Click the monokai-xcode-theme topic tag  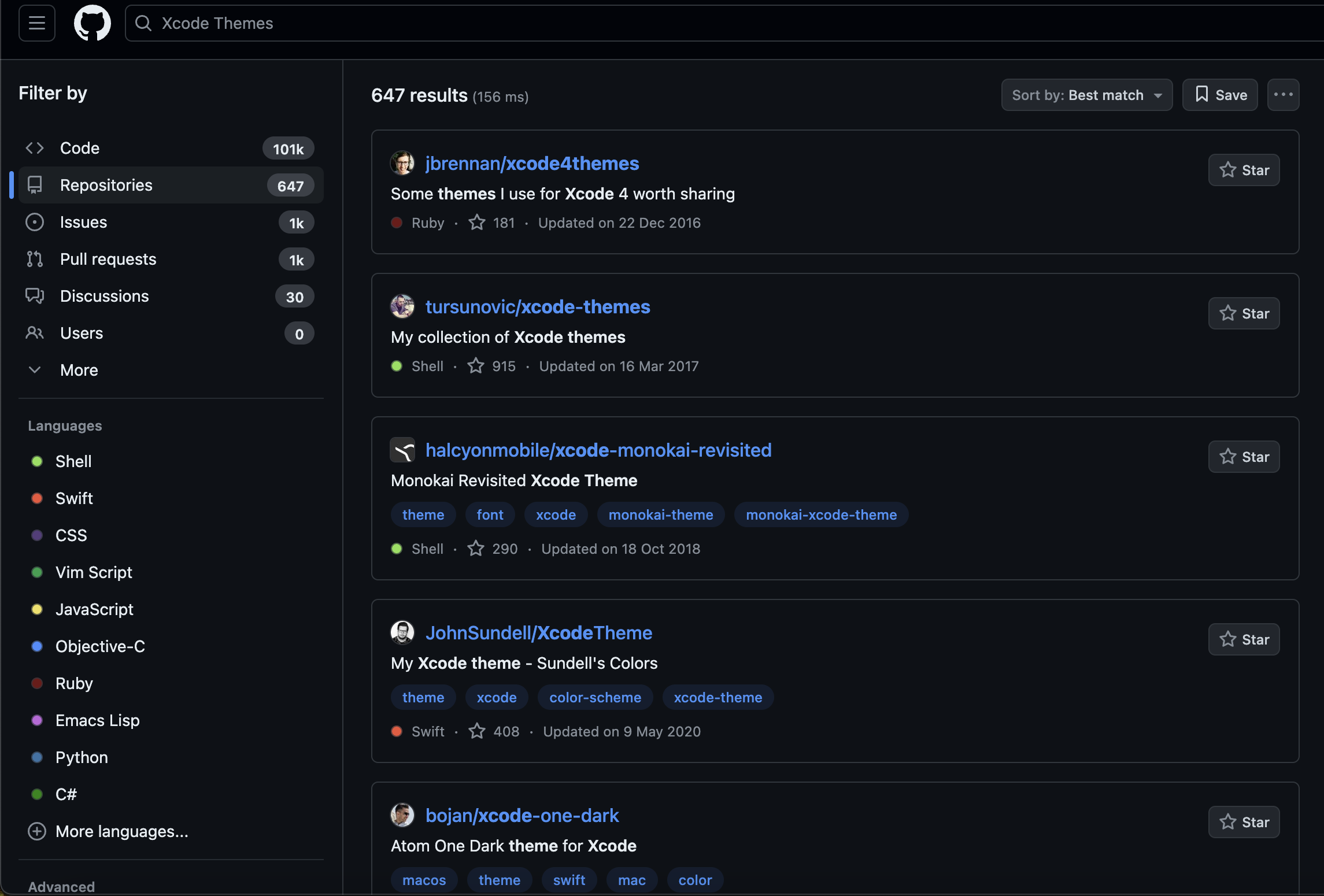[821, 514]
